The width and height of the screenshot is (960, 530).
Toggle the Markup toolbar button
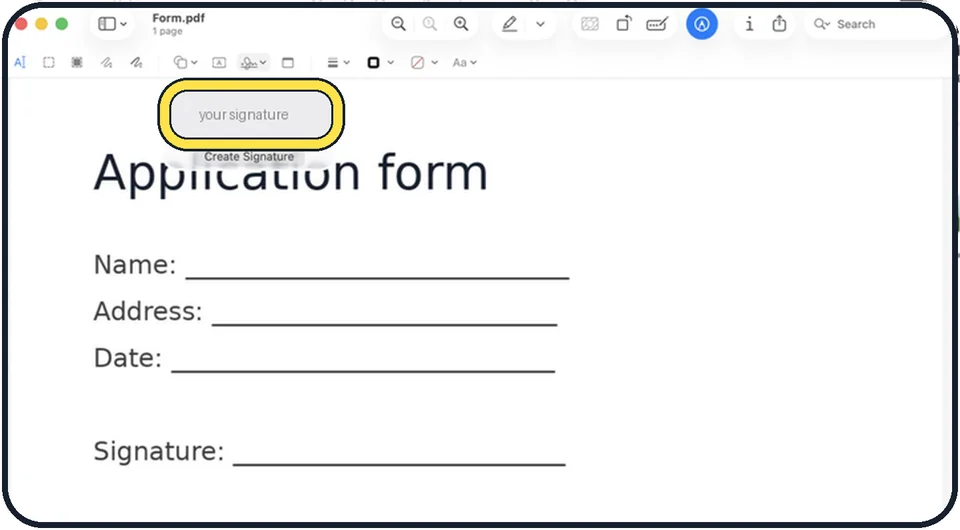pyautogui.click(x=702, y=24)
